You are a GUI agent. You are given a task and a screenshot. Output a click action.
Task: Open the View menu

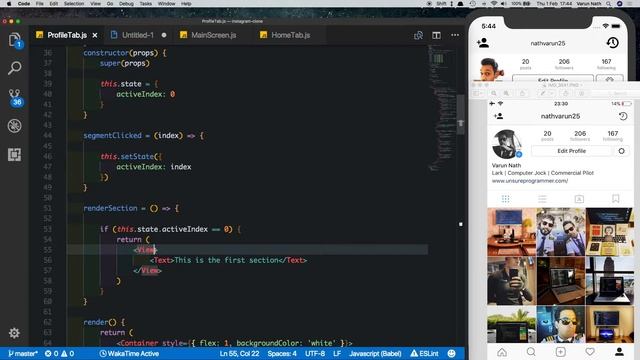tap(96, 3)
